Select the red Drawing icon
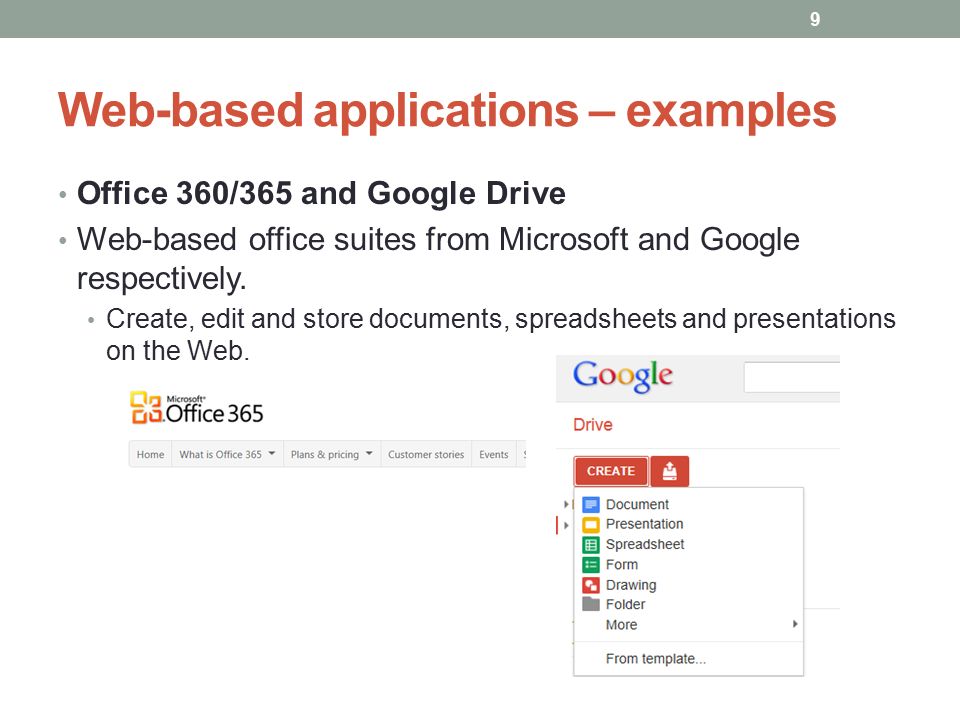The height and width of the screenshot is (720, 960). tap(591, 585)
